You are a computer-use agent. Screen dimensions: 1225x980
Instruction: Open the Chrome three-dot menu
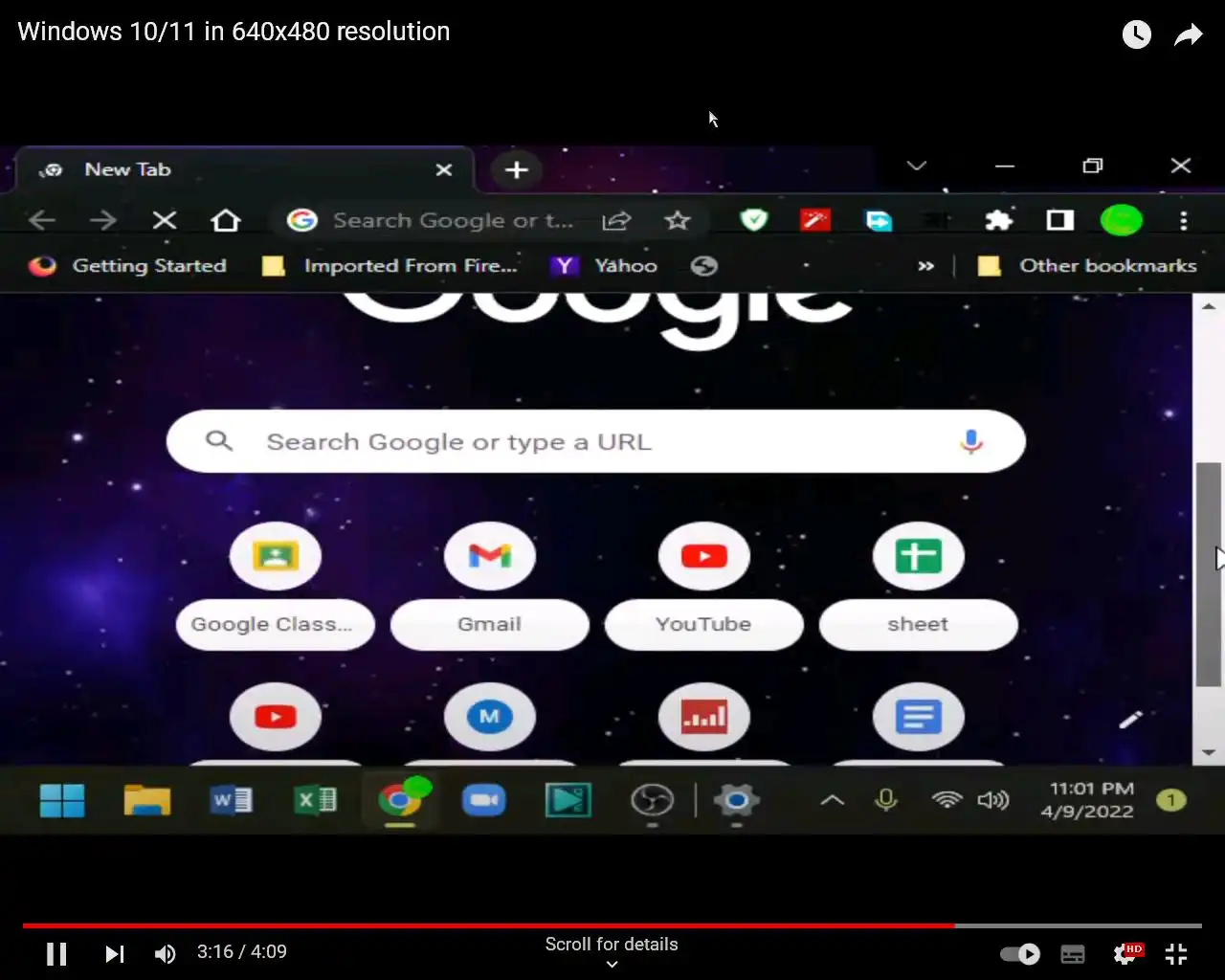(1184, 221)
